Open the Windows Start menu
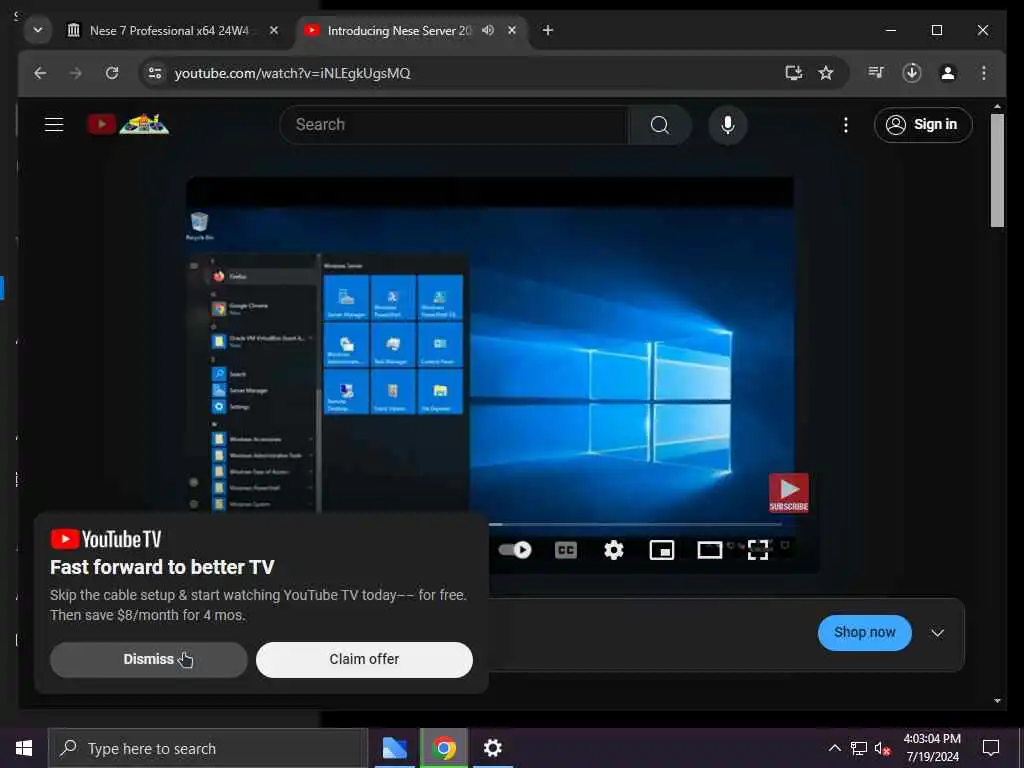The height and width of the screenshot is (768, 1024). [x=24, y=748]
